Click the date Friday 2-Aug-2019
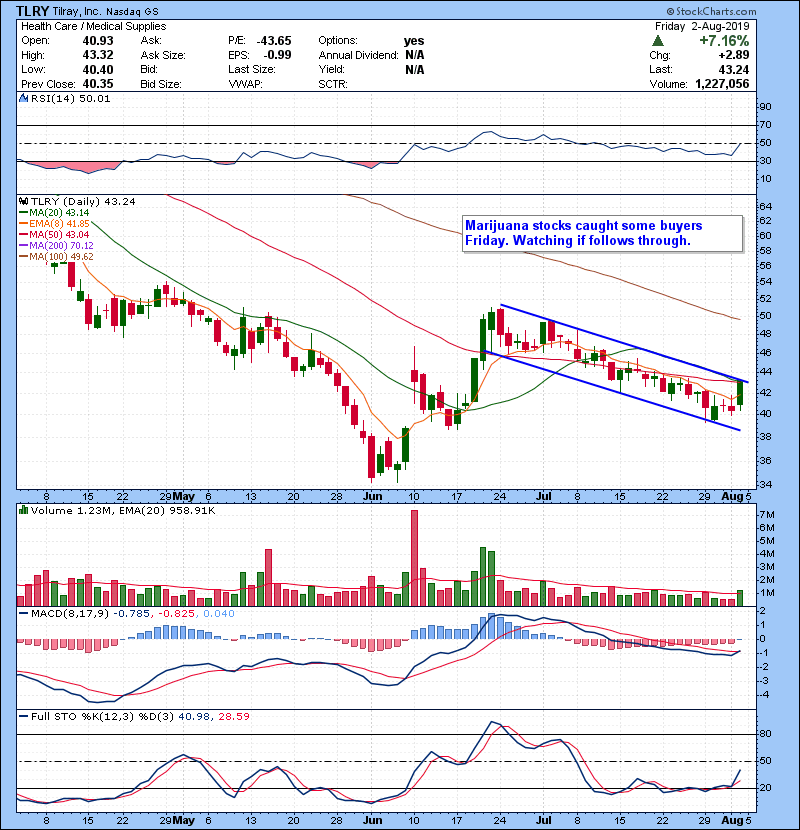The height and width of the screenshot is (830, 800). coord(702,26)
